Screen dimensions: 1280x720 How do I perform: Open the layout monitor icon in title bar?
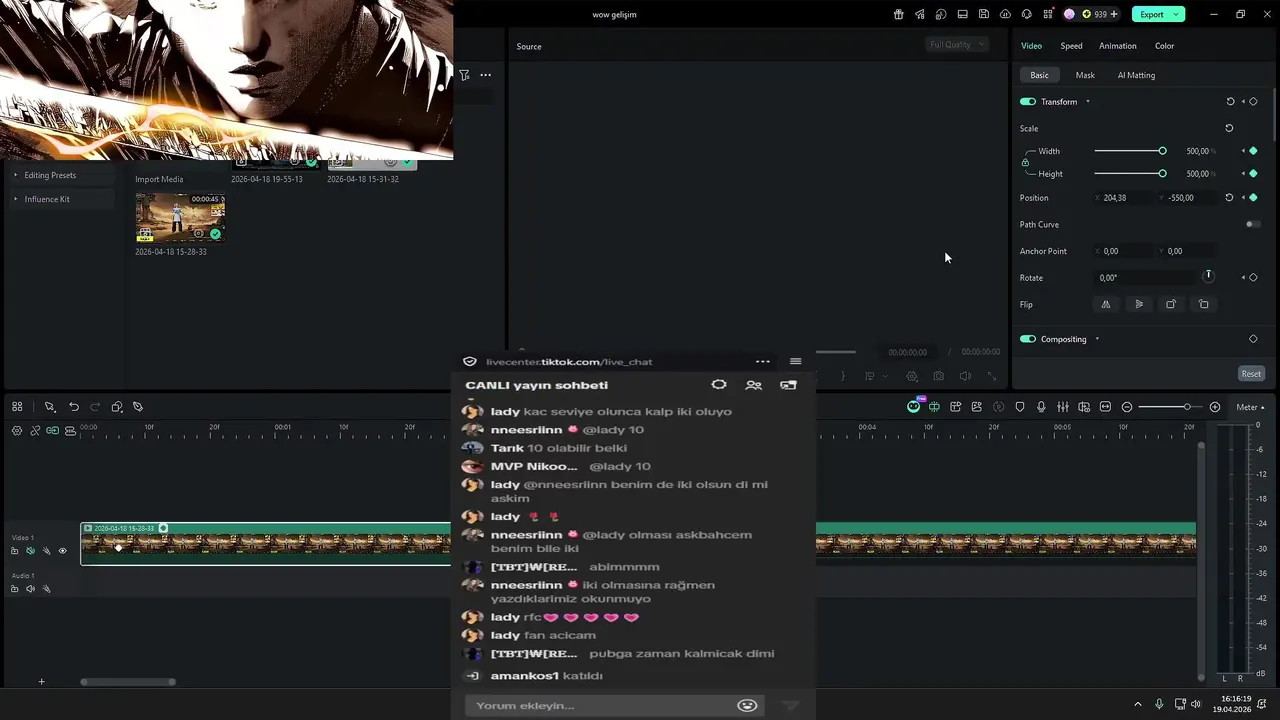tap(962, 14)
